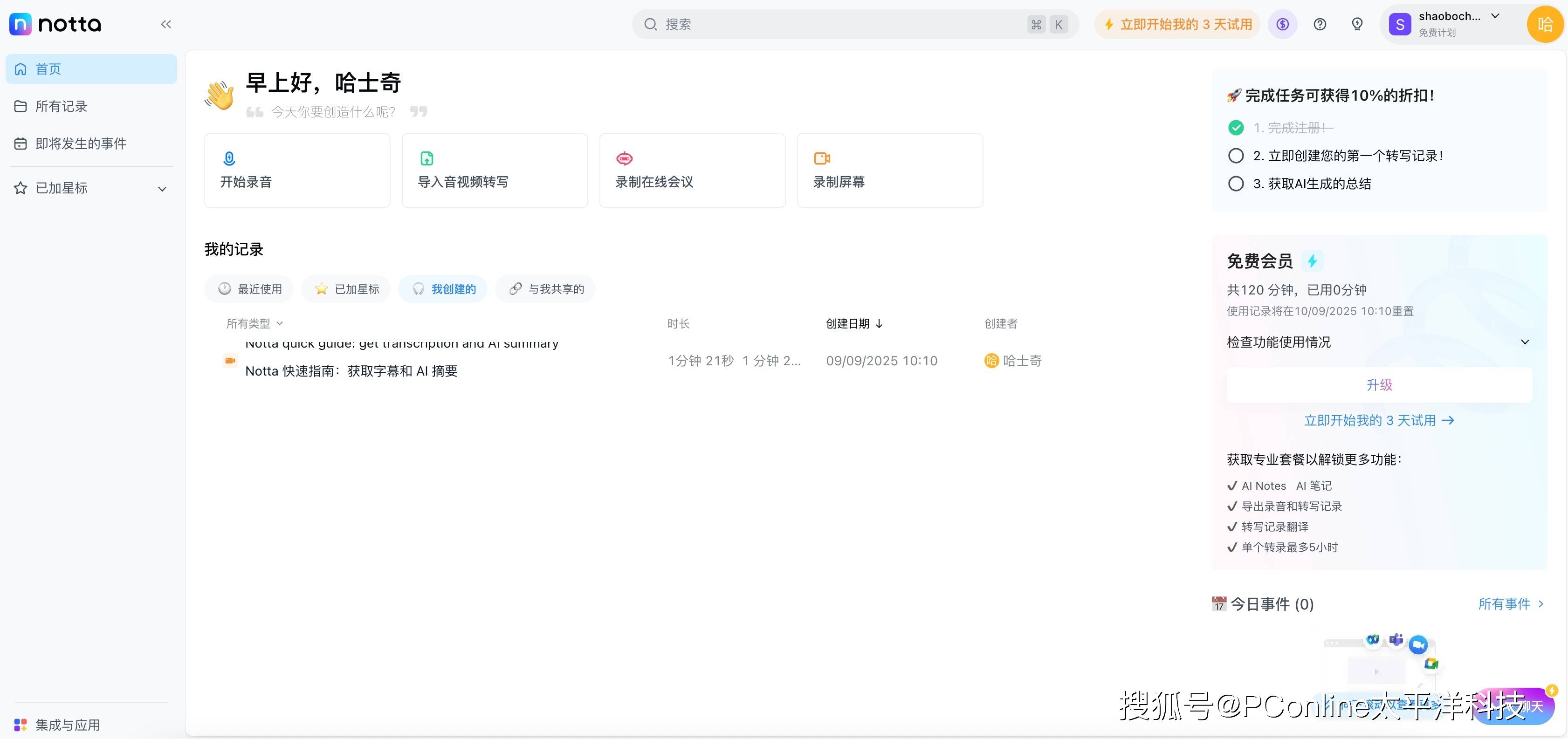
Task: Select task 3 获取AI生成的总结 circle
Action: click(x=1236, y=184)
